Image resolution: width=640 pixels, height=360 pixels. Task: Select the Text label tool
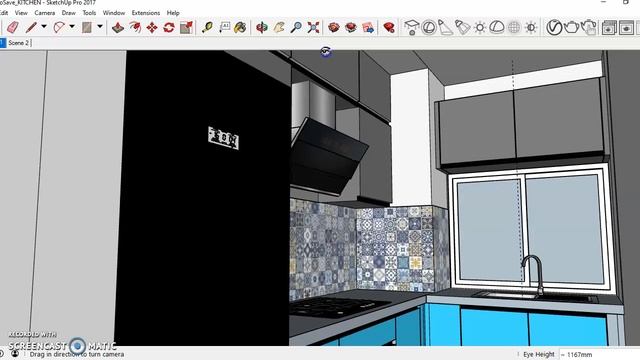224,27
